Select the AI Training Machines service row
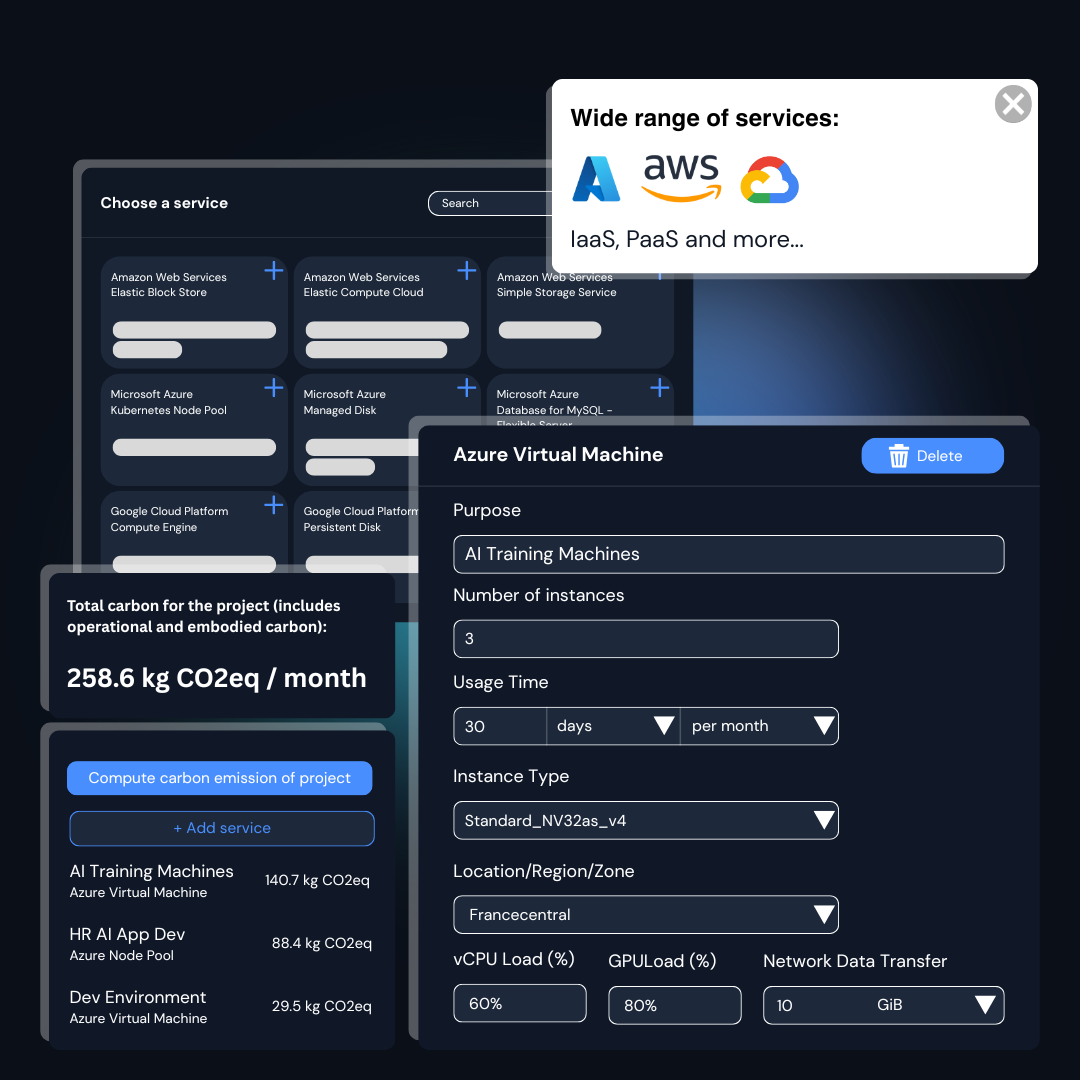 tap(220, 880)
